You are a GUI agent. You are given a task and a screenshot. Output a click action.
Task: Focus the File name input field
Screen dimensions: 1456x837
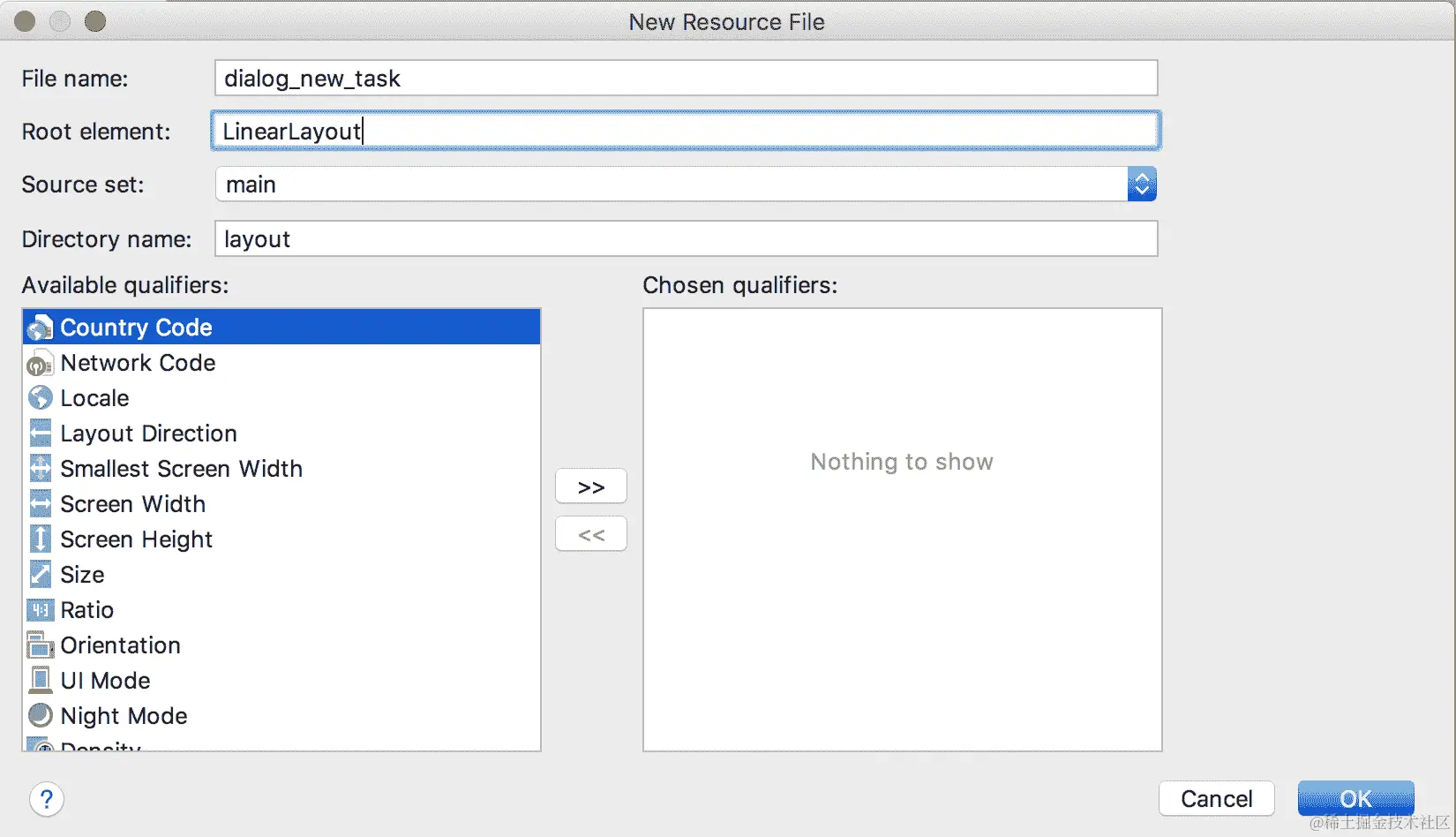click(x=686, y=79)
